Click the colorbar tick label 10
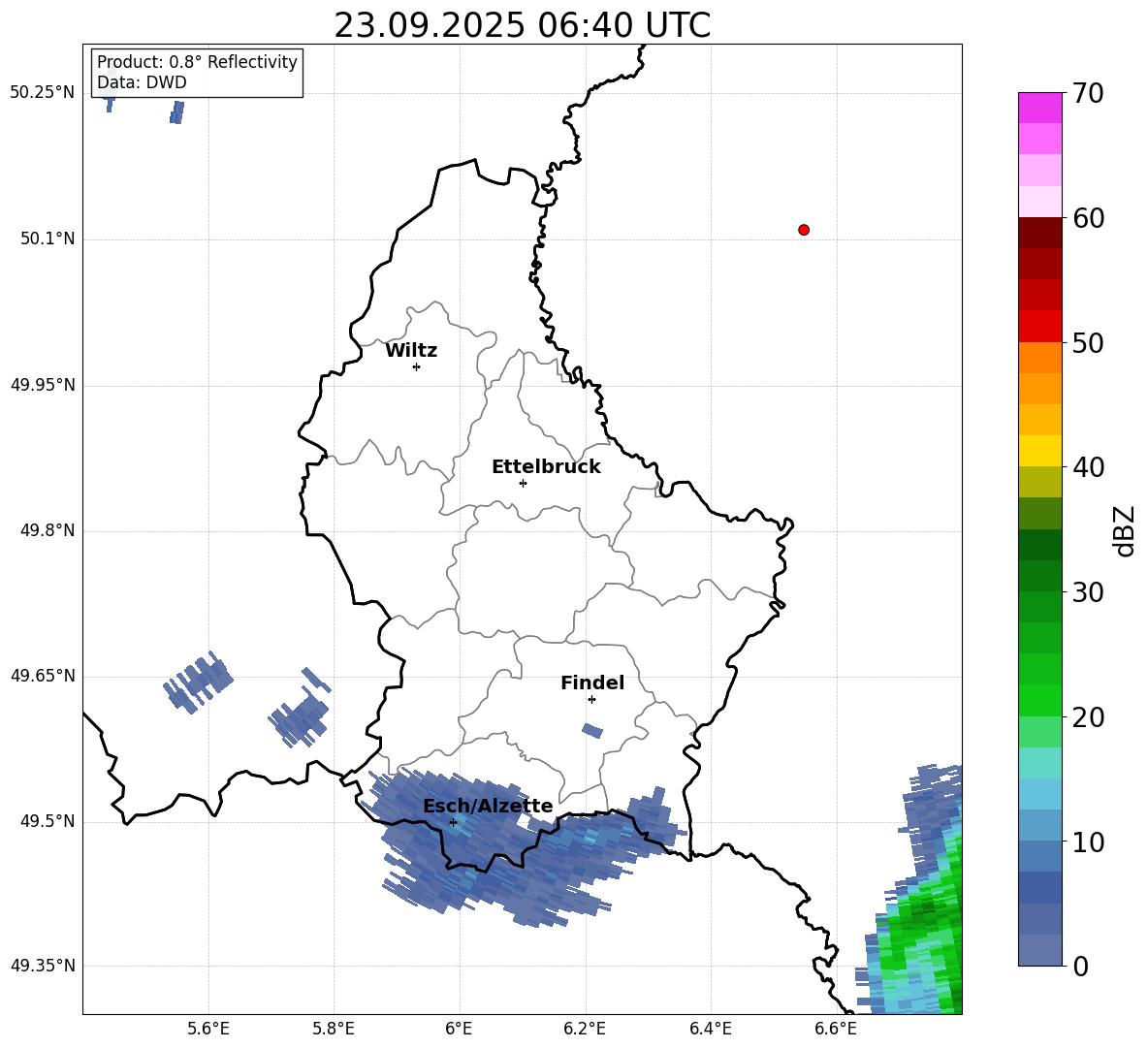 coord(1088,842)
